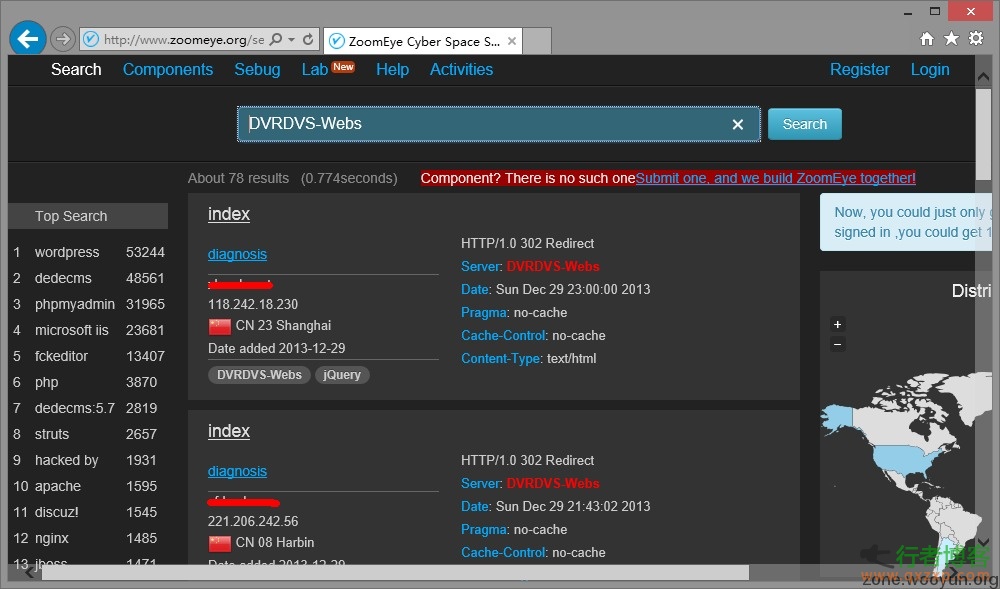The height and width of the screenshot is (589, 1000).
Task: Click the vertical scrollbar up arrow
Action: 983,76
